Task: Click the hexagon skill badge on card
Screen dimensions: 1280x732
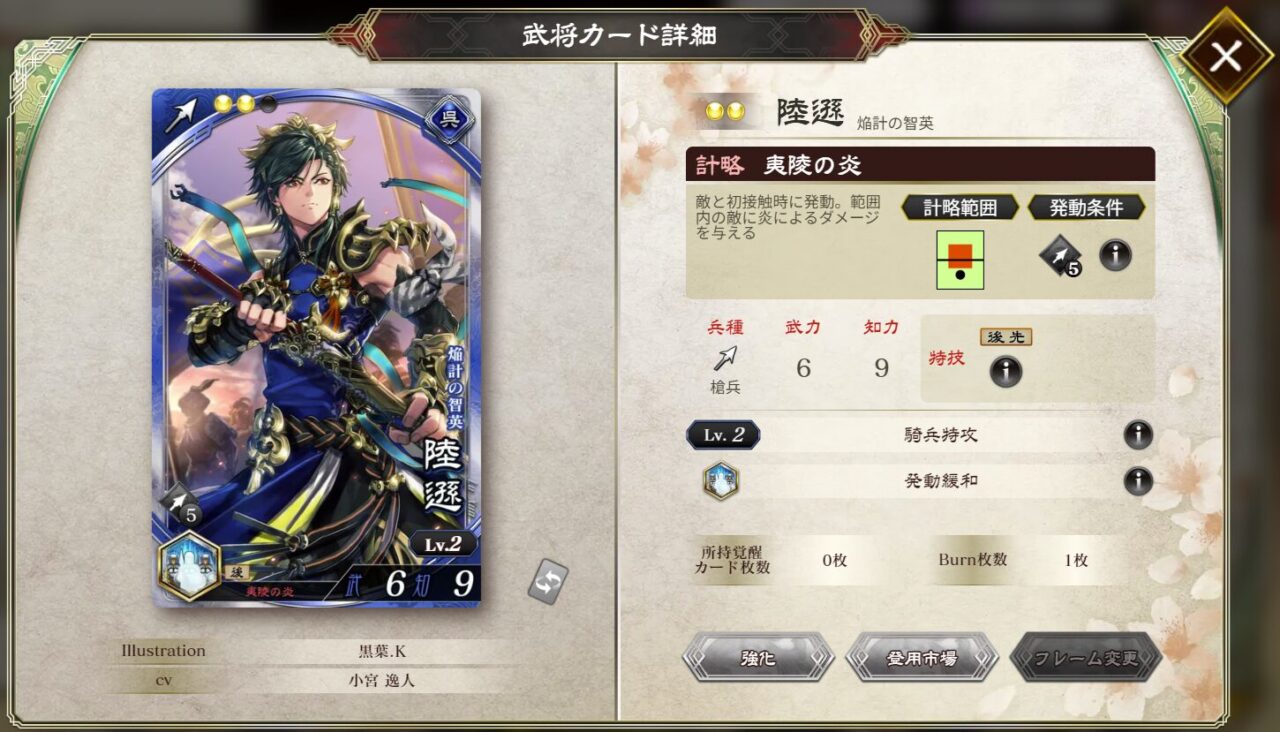Action: coord(190,565)
